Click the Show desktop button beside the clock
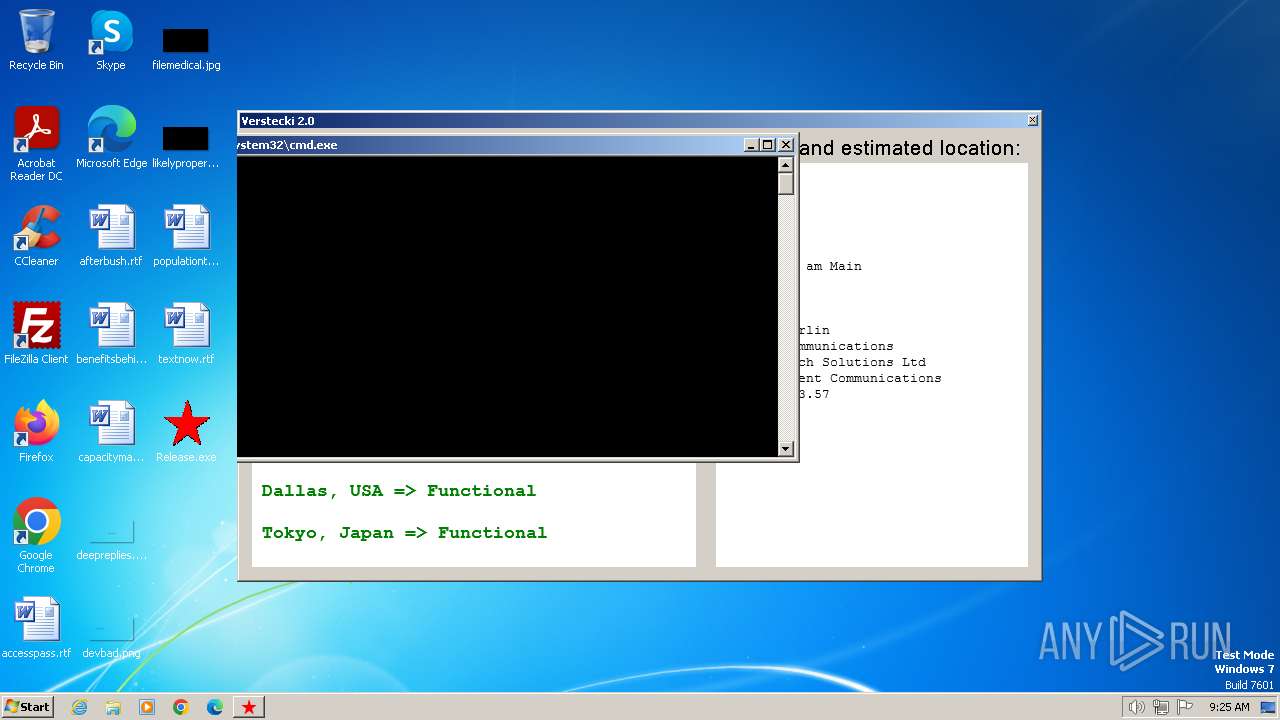 (x=1268, y=707)
